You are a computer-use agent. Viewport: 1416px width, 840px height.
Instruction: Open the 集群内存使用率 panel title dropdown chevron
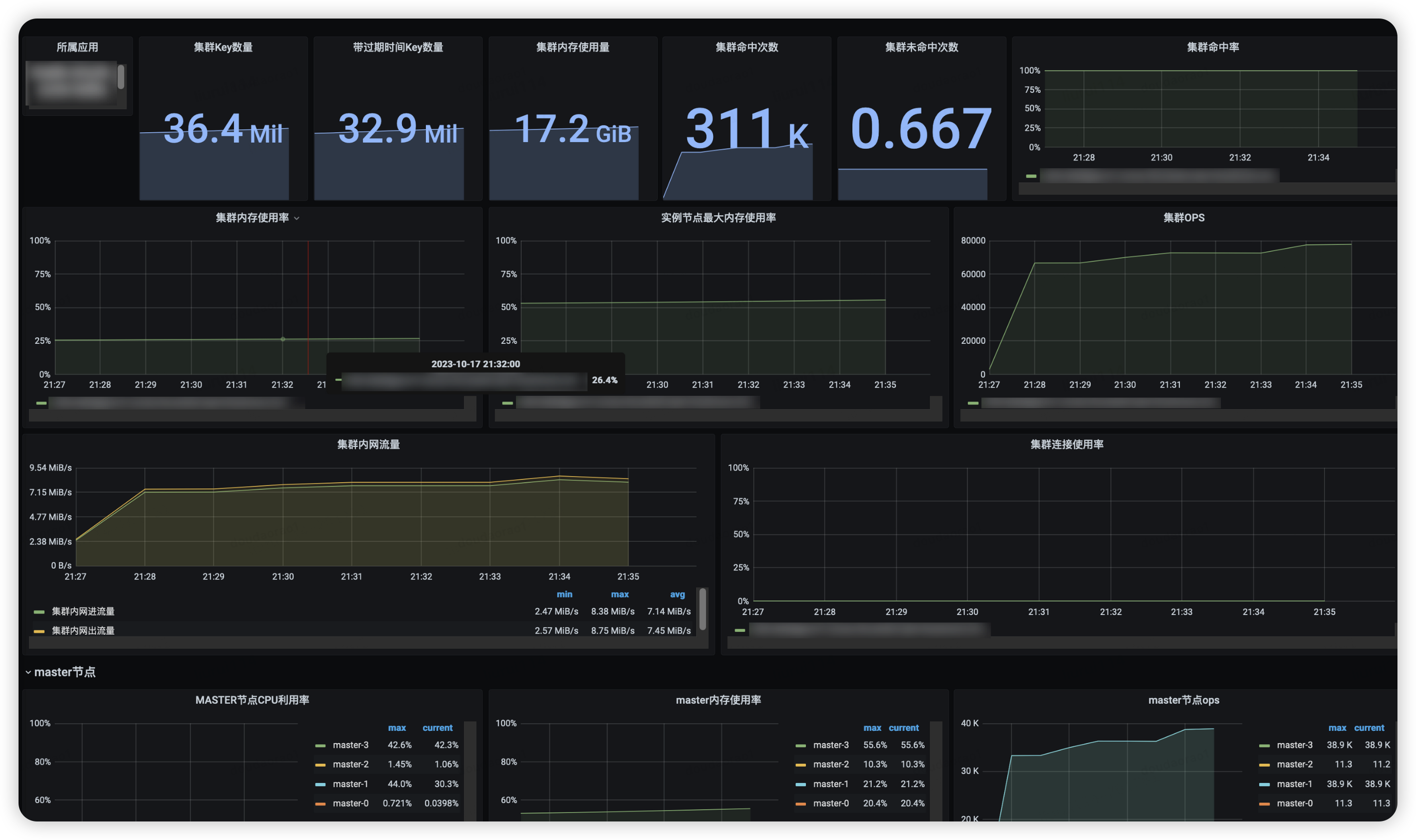tap(297, 218)
